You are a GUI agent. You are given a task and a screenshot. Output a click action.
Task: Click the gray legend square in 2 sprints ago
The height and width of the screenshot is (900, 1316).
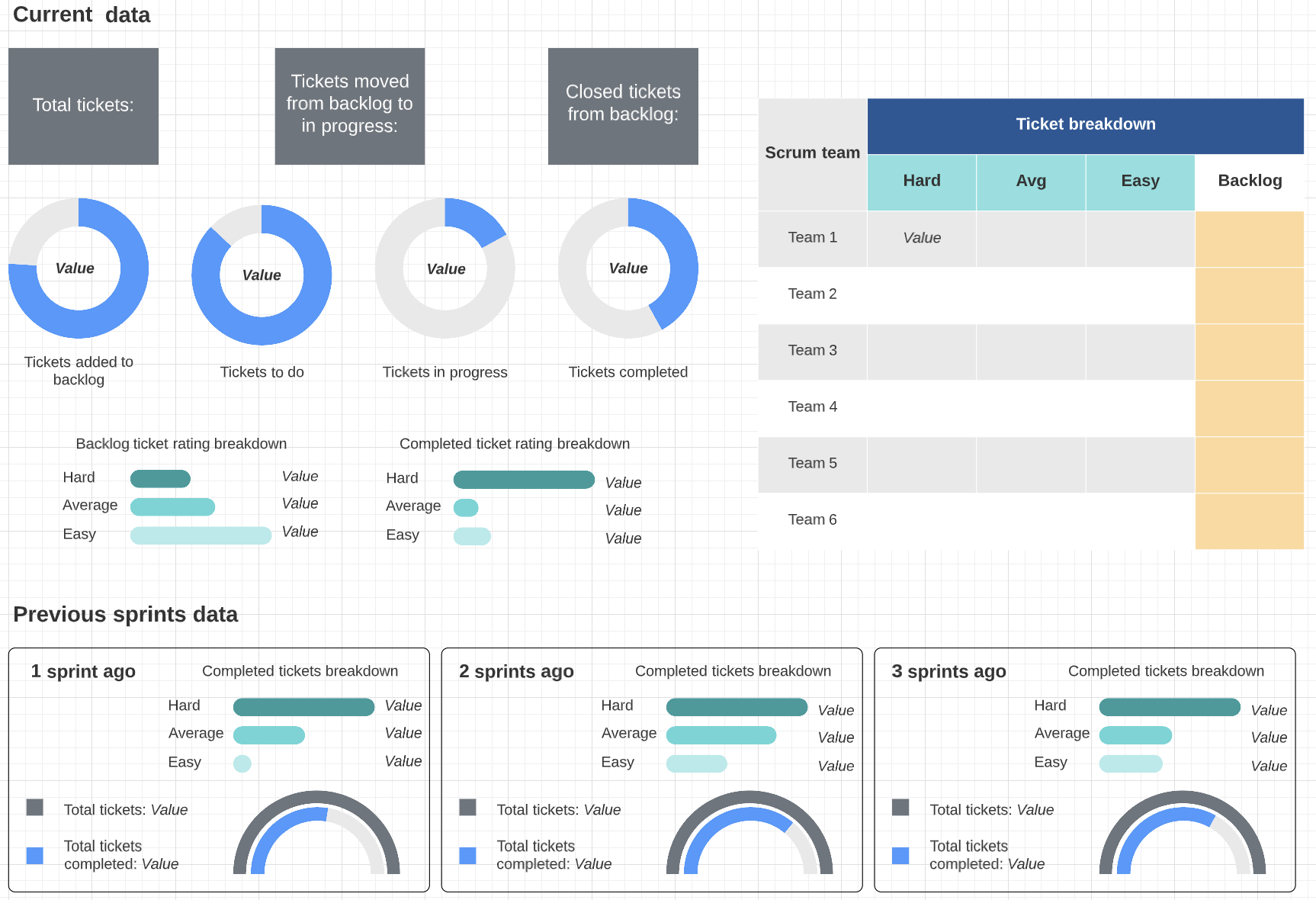468,808
